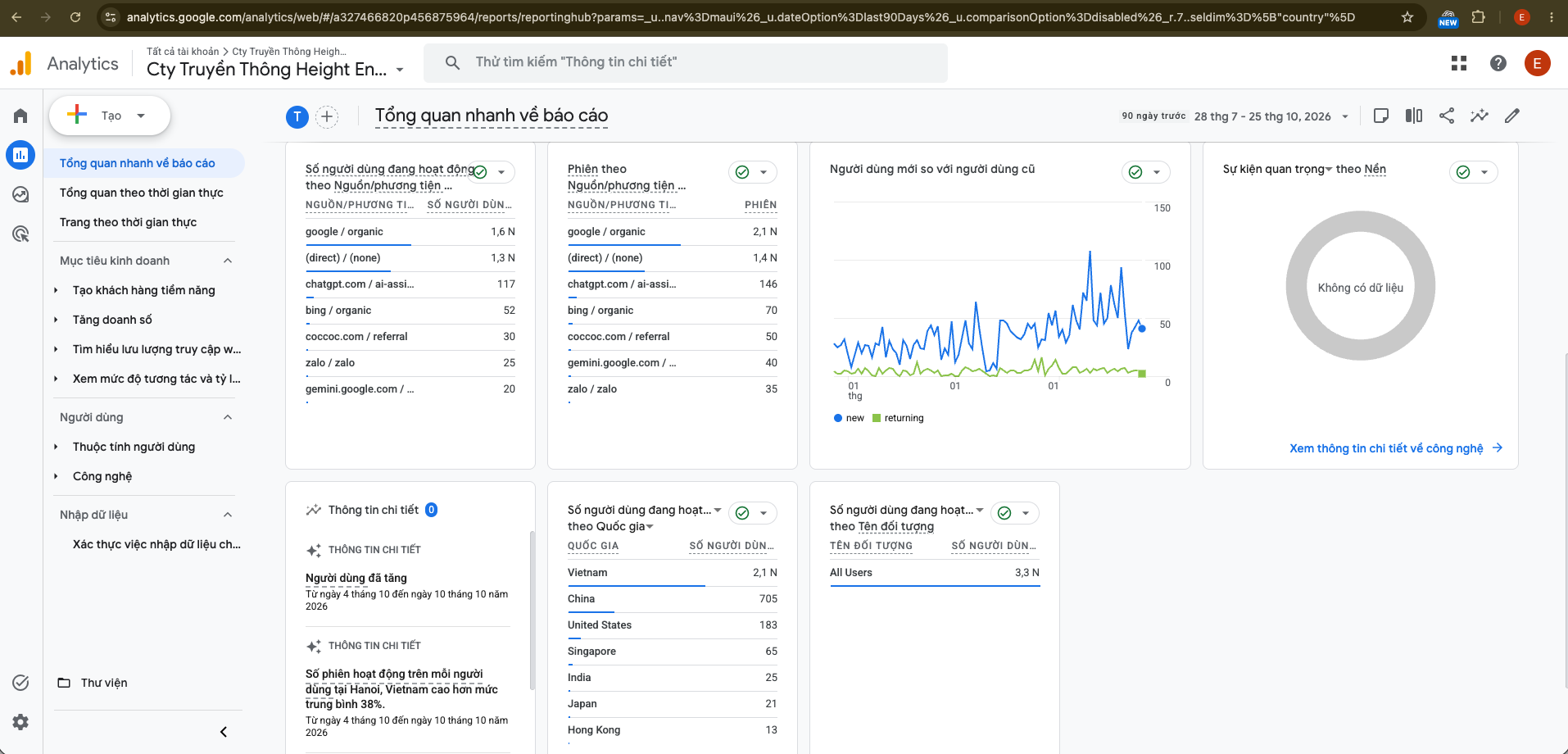Open Thư viện library
Screen dimensions: 1568x754
tap(104, 683)
